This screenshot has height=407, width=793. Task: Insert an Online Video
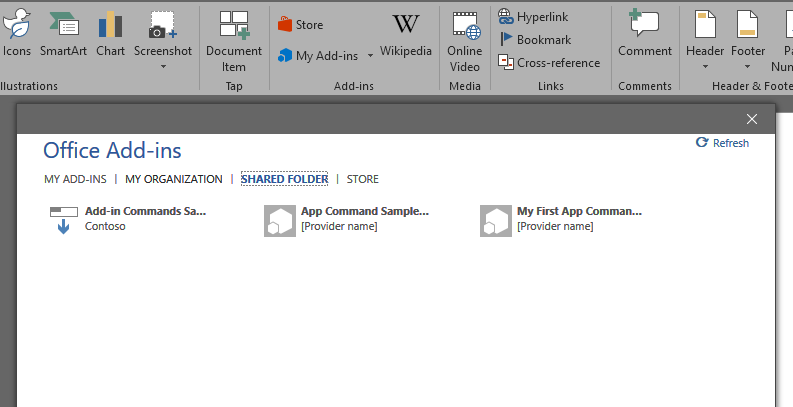coord(464,41)
